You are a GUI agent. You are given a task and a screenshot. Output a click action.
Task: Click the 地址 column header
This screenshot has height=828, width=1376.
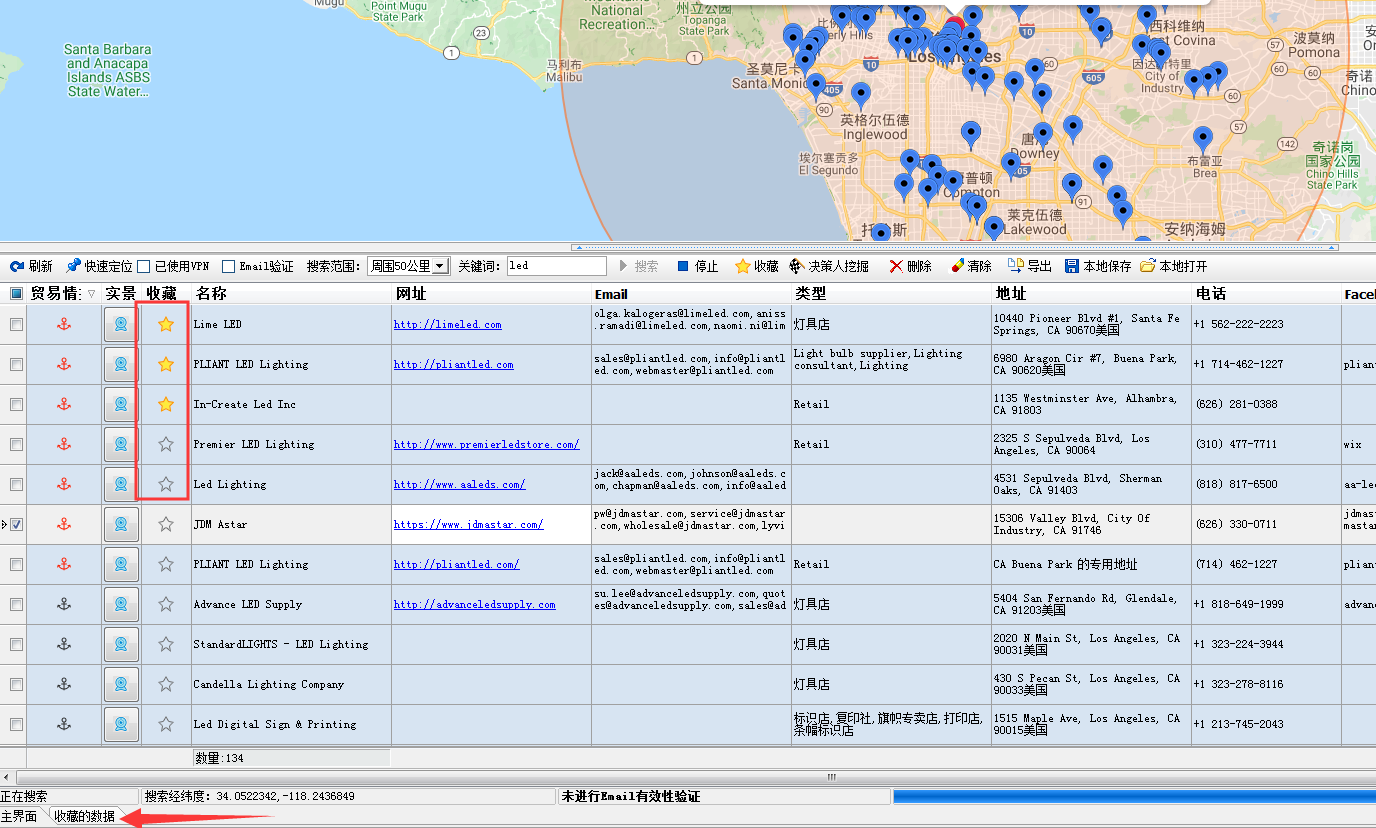(x=1091, y=294)
